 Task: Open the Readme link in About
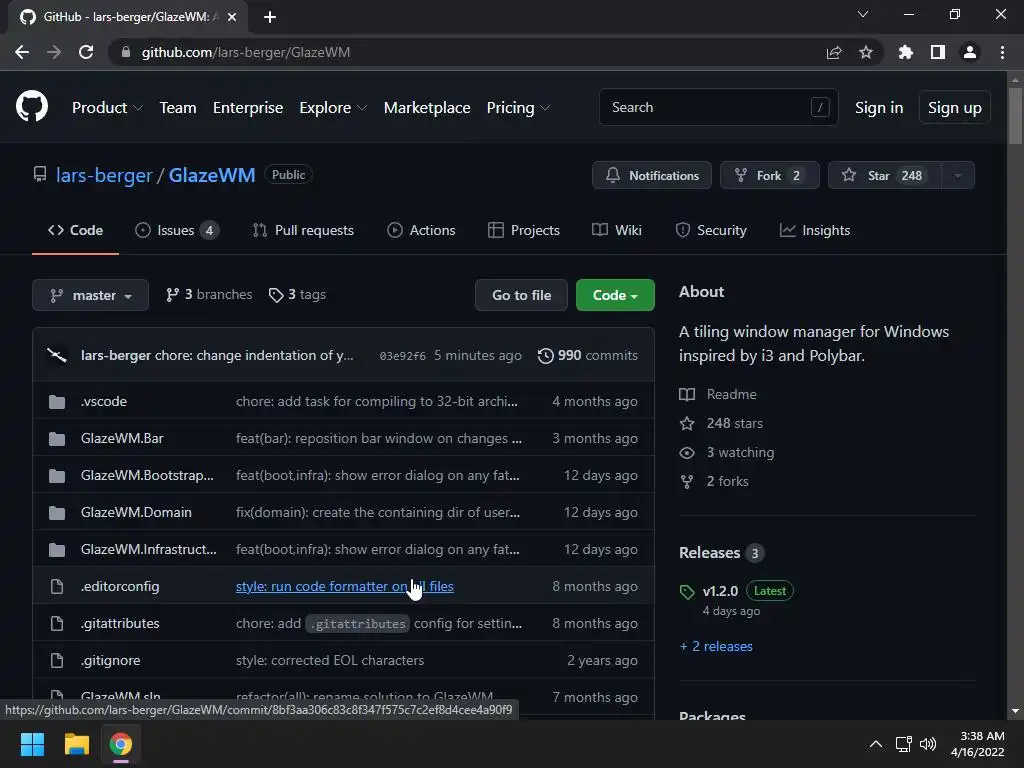coord(718,394)
